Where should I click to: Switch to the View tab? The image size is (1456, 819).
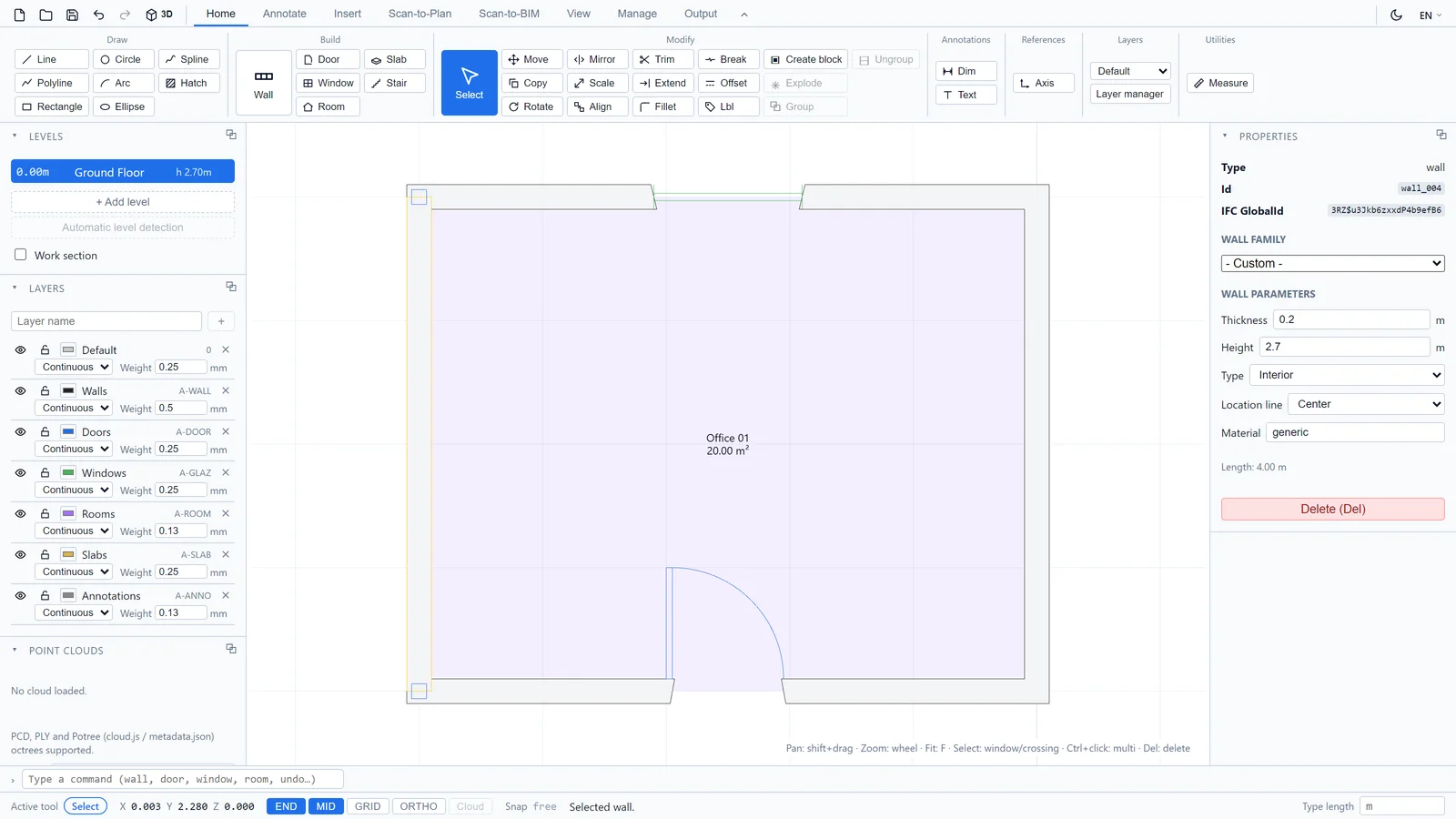(579, 14)
